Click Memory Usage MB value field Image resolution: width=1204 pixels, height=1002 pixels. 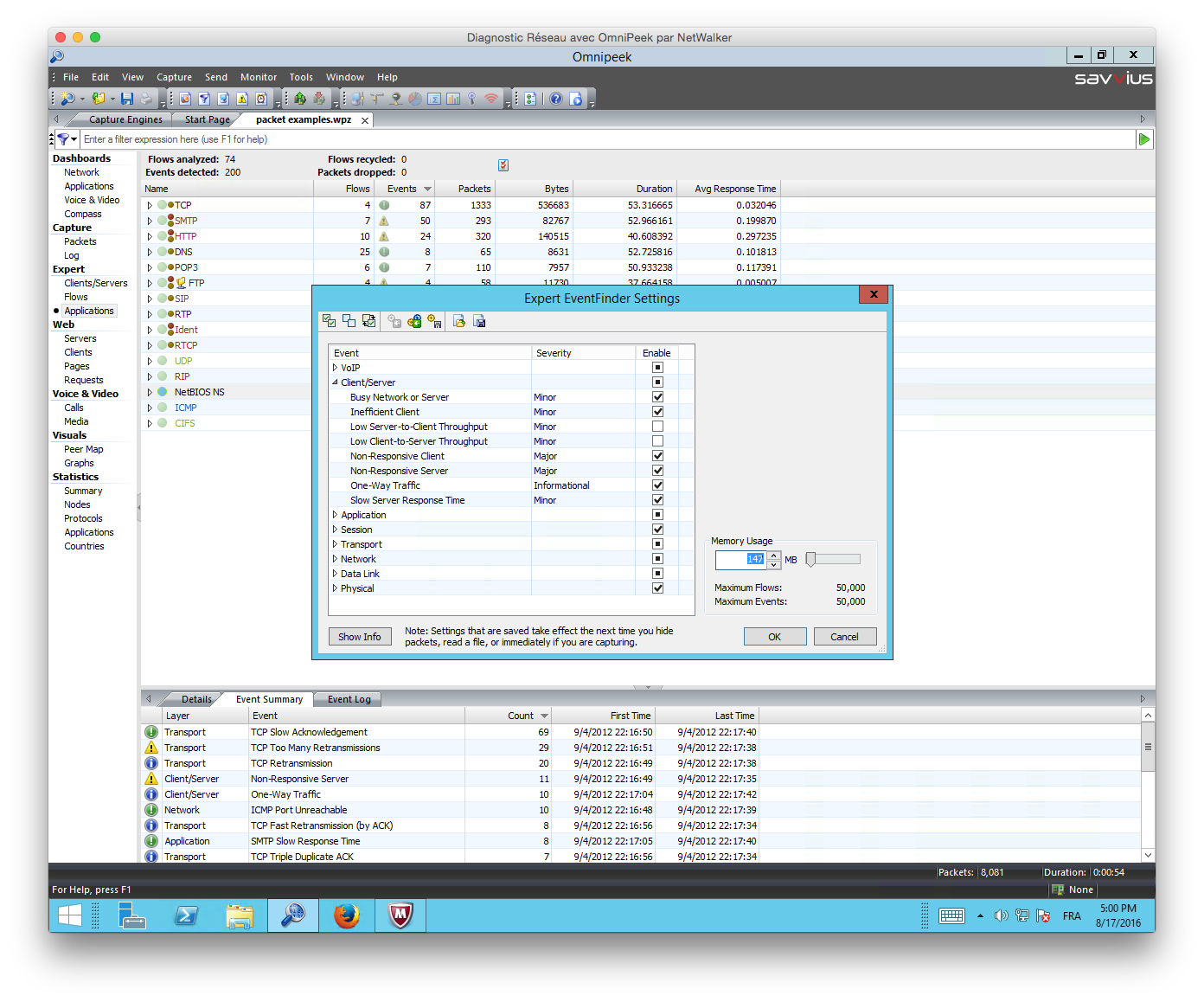pos(740,560)
